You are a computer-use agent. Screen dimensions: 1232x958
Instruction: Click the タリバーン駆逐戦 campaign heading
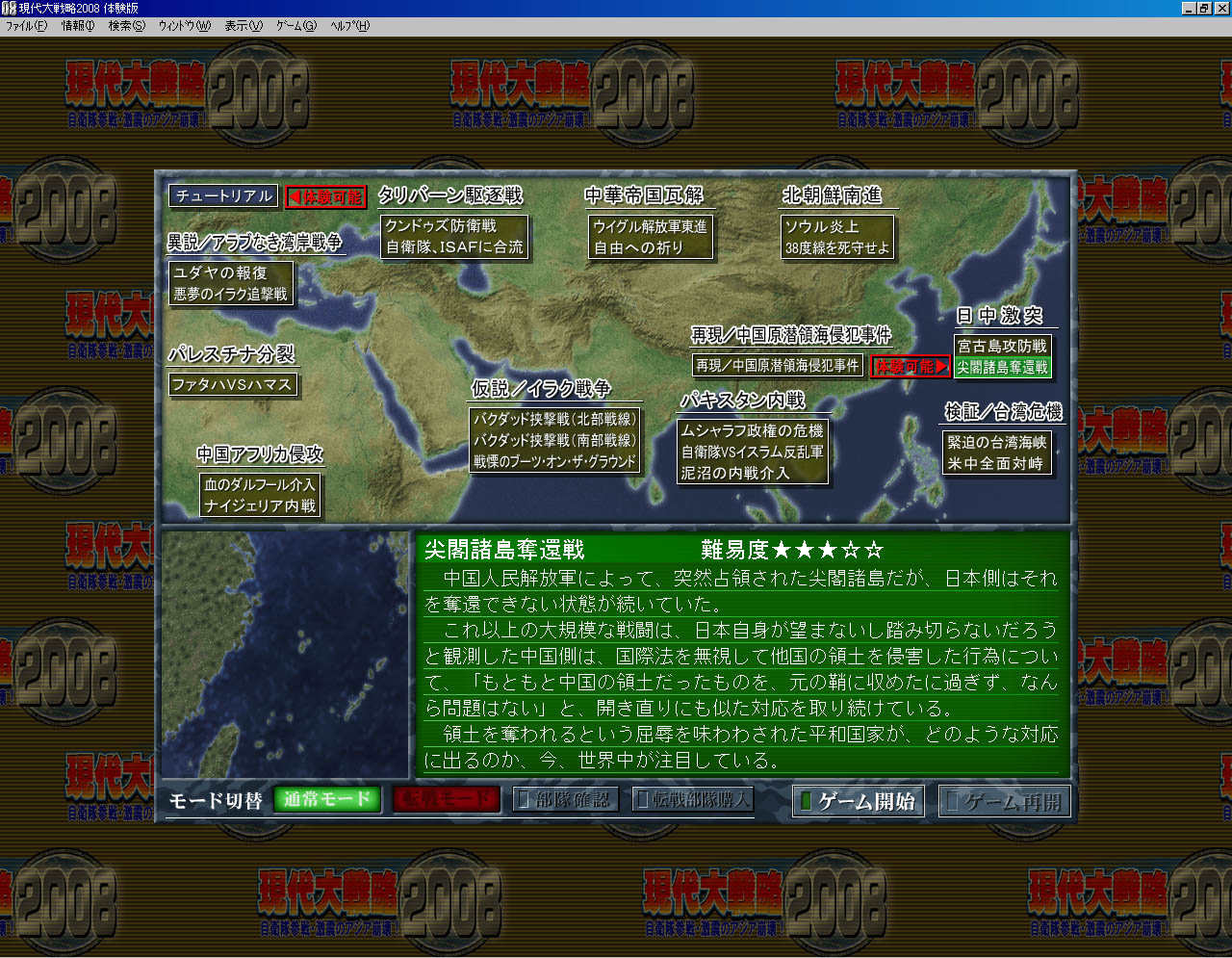[450, 195]
